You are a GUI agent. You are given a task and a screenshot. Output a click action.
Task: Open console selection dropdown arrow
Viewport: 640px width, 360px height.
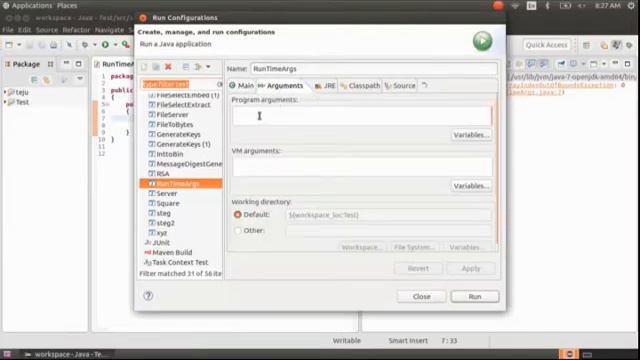coord(583,64)
